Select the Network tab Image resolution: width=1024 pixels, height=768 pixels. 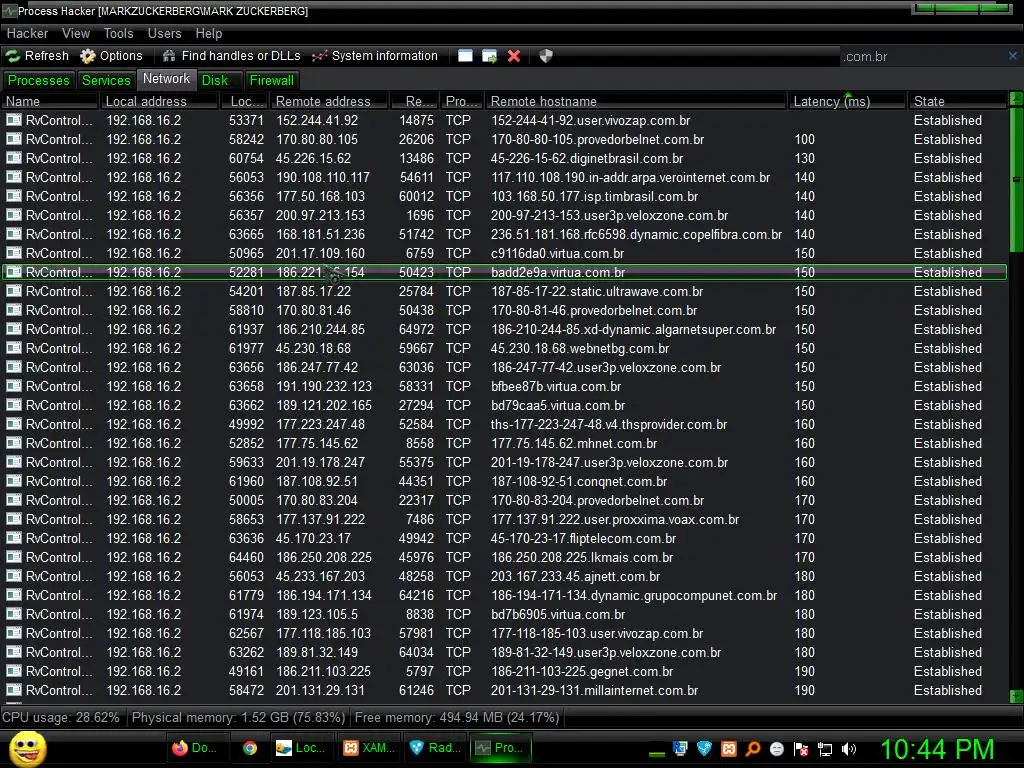[167, 79]
